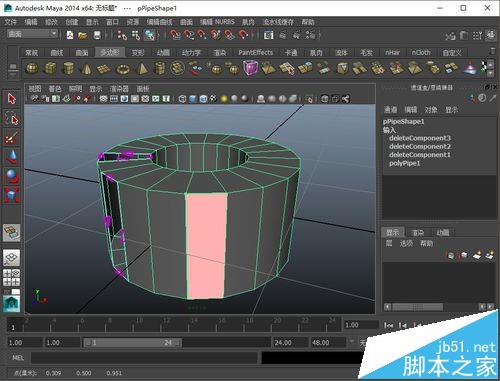Click step back one frame button
500x381 pixels.
pos(403,325)
